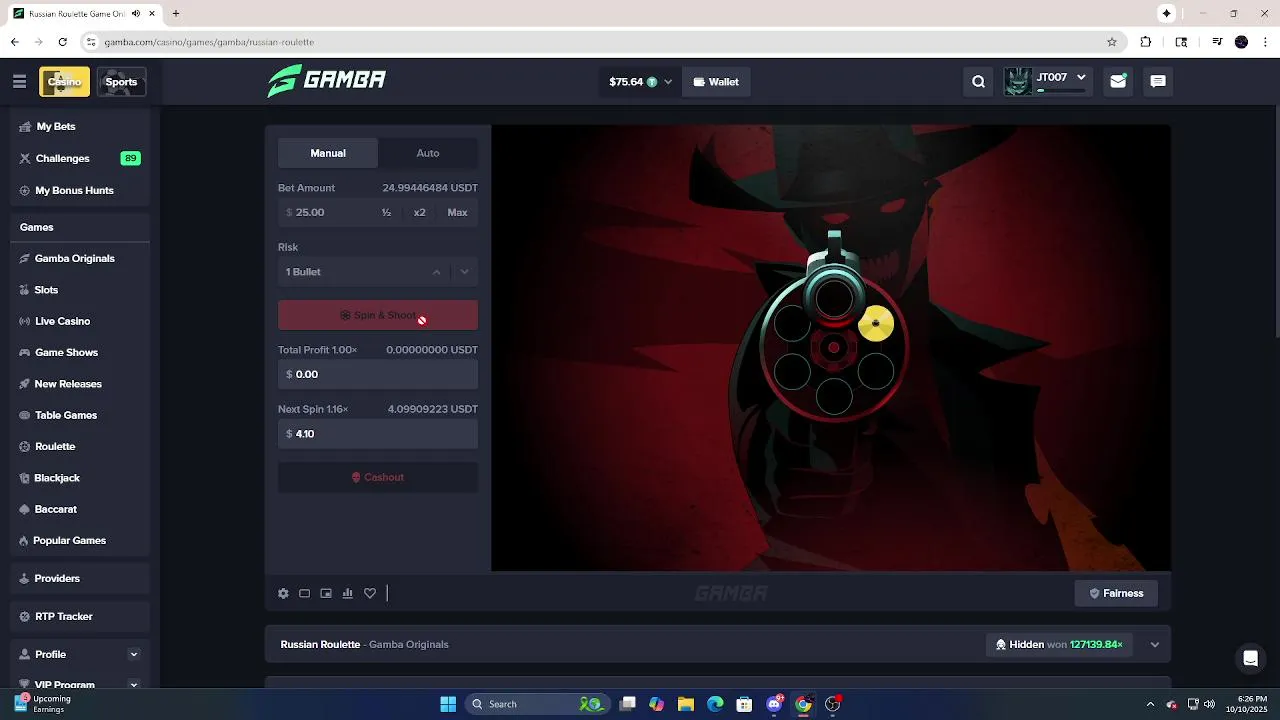This screenshot has height=720, width=1280.
Task: Toggle theater mode icon
Action: coord(305,593)
